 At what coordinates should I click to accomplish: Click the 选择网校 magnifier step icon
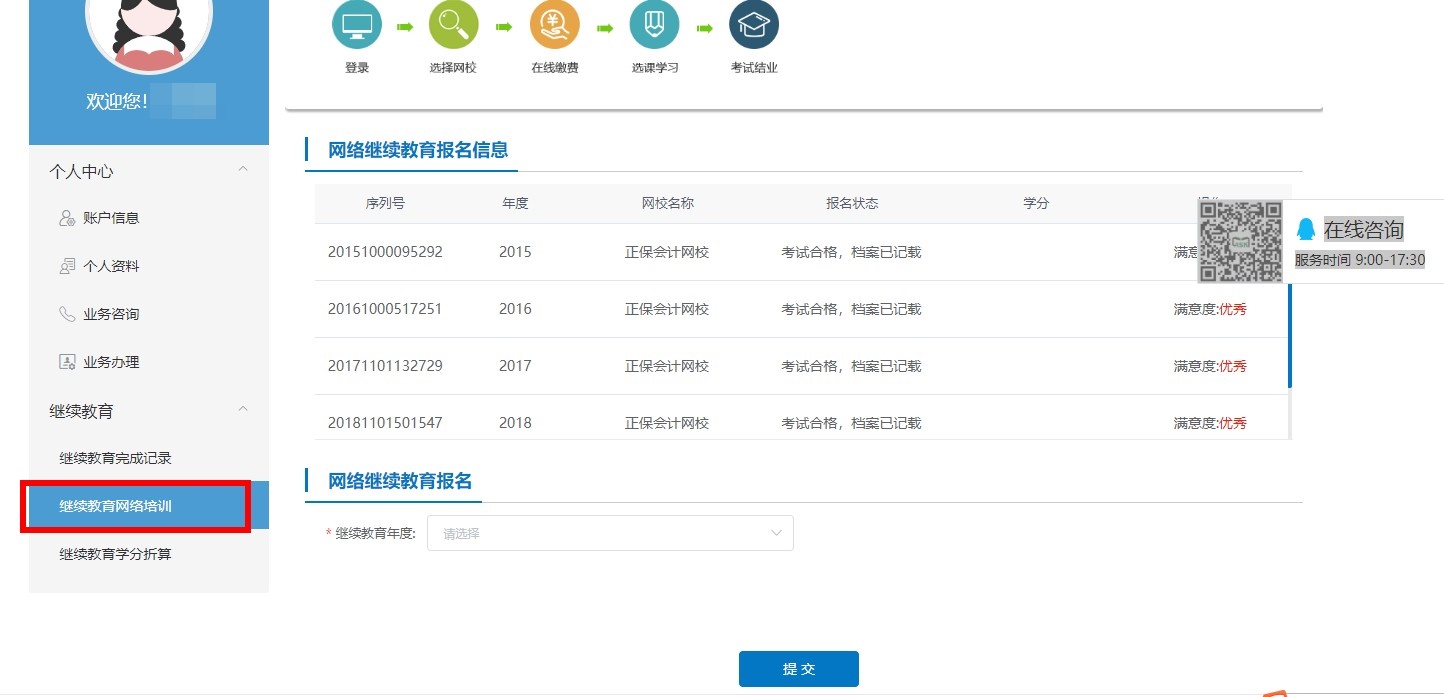[x=453, y=25]
